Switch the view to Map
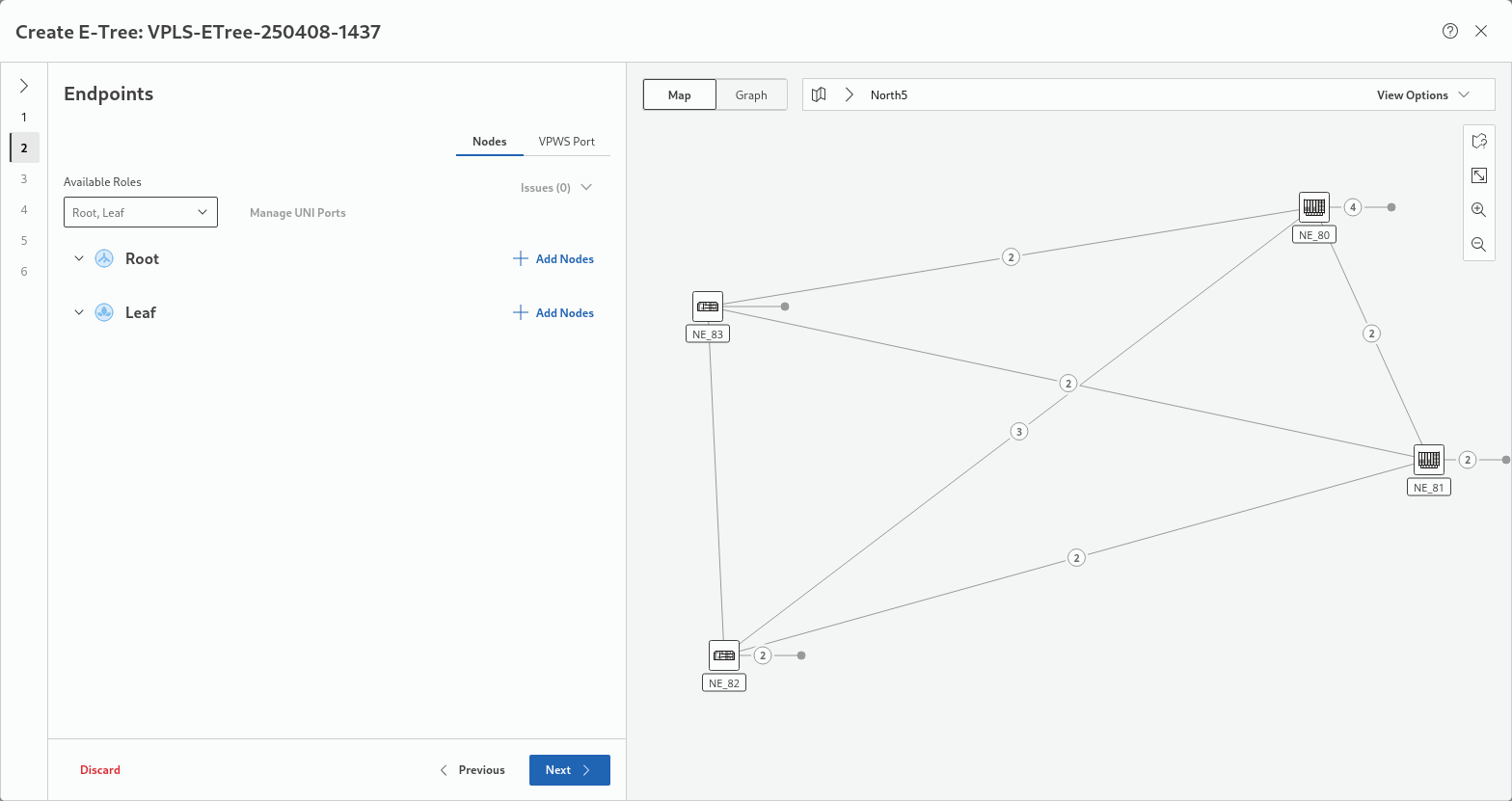This screenshot has width=1512, height=801. 680,94
